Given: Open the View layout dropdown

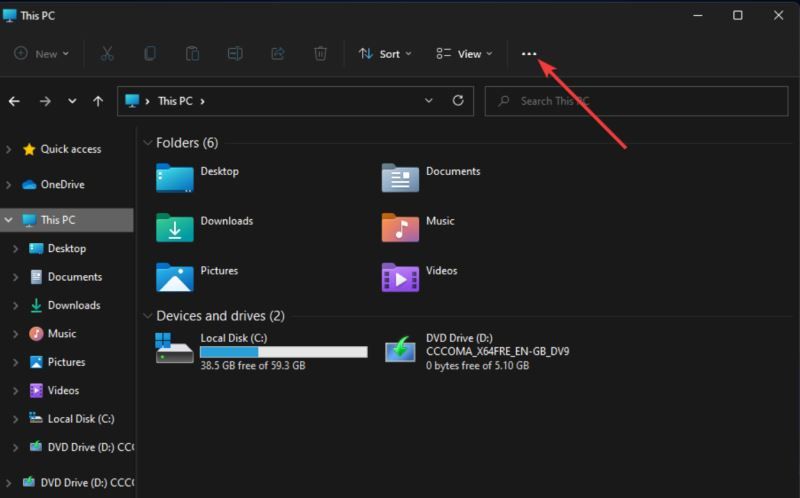Looking at the screenshot, I should pyautogui.click(x=464, y=54).
